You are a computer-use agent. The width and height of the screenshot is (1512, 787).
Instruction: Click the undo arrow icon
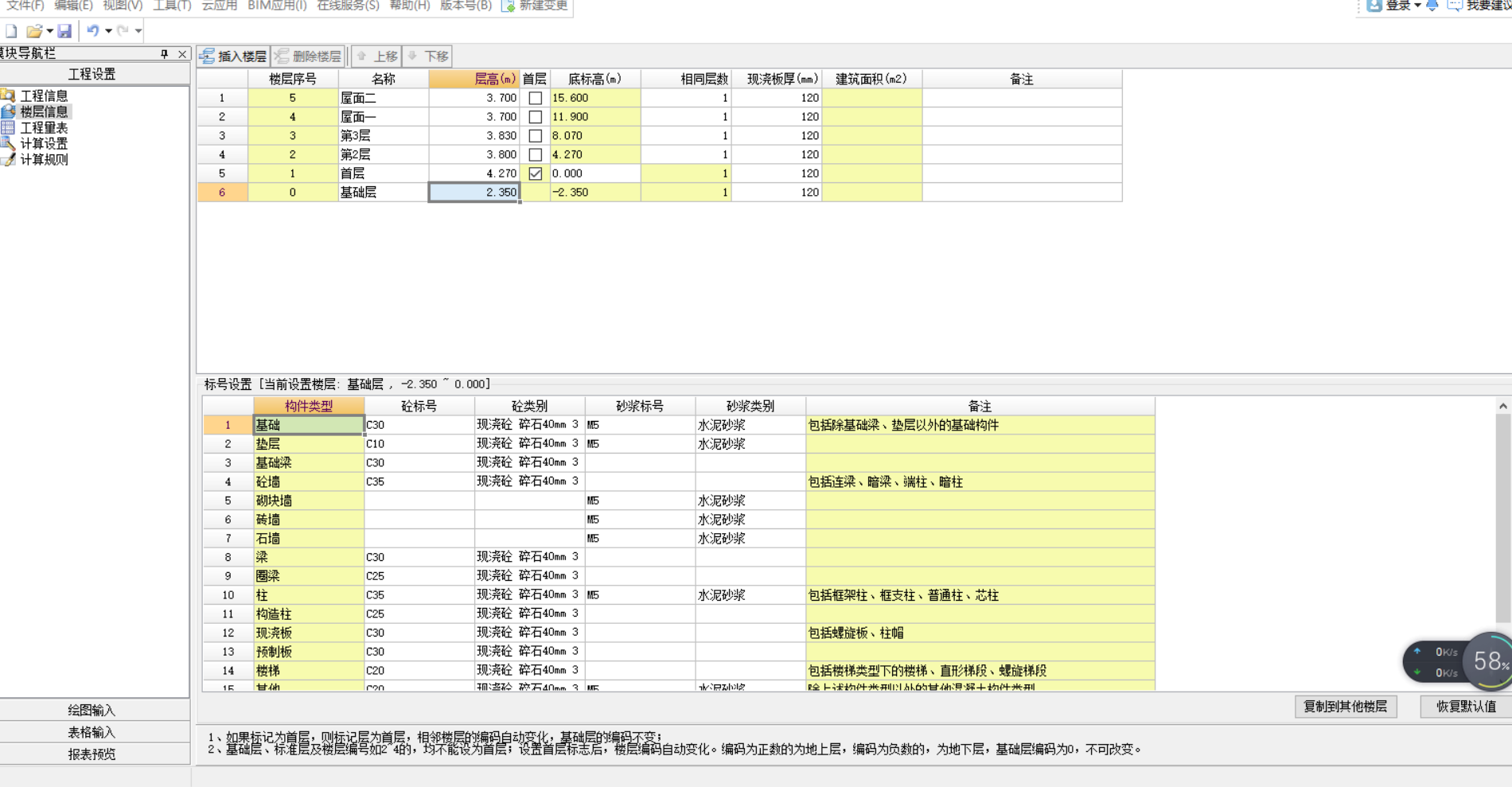click(x=93, y=31)
